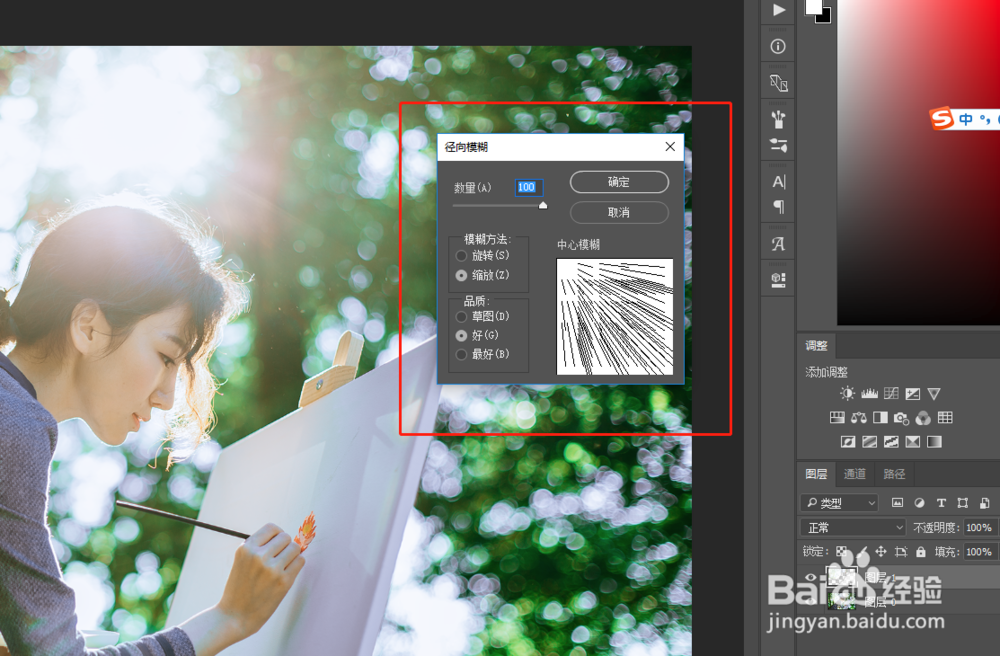Add a Levels adjustment
This screenshot has width=1000, height=656.
(x=869, y=393)
